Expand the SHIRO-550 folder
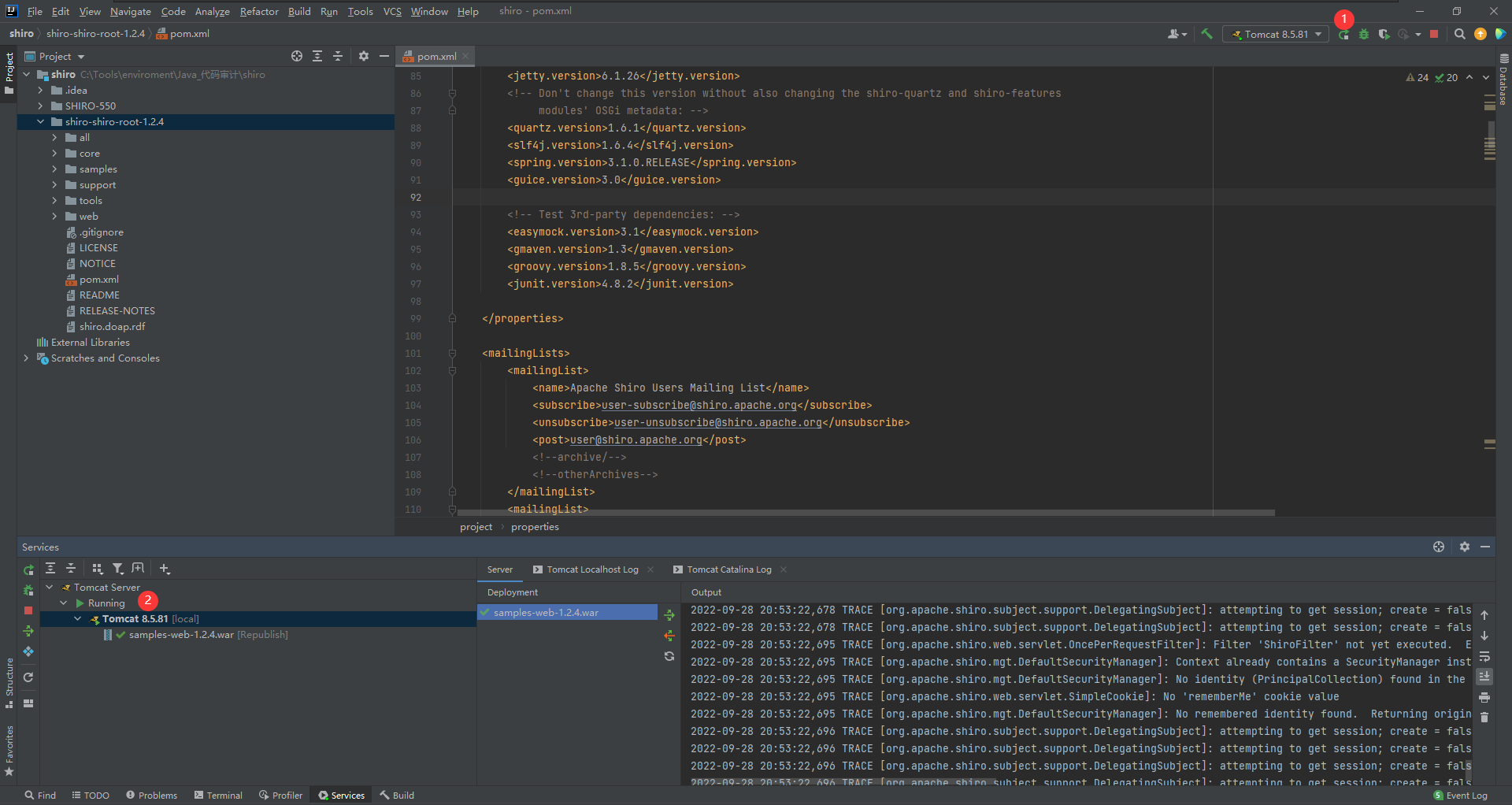The width and height of the screenshot is (1512, 805). [x=40, y=106]
